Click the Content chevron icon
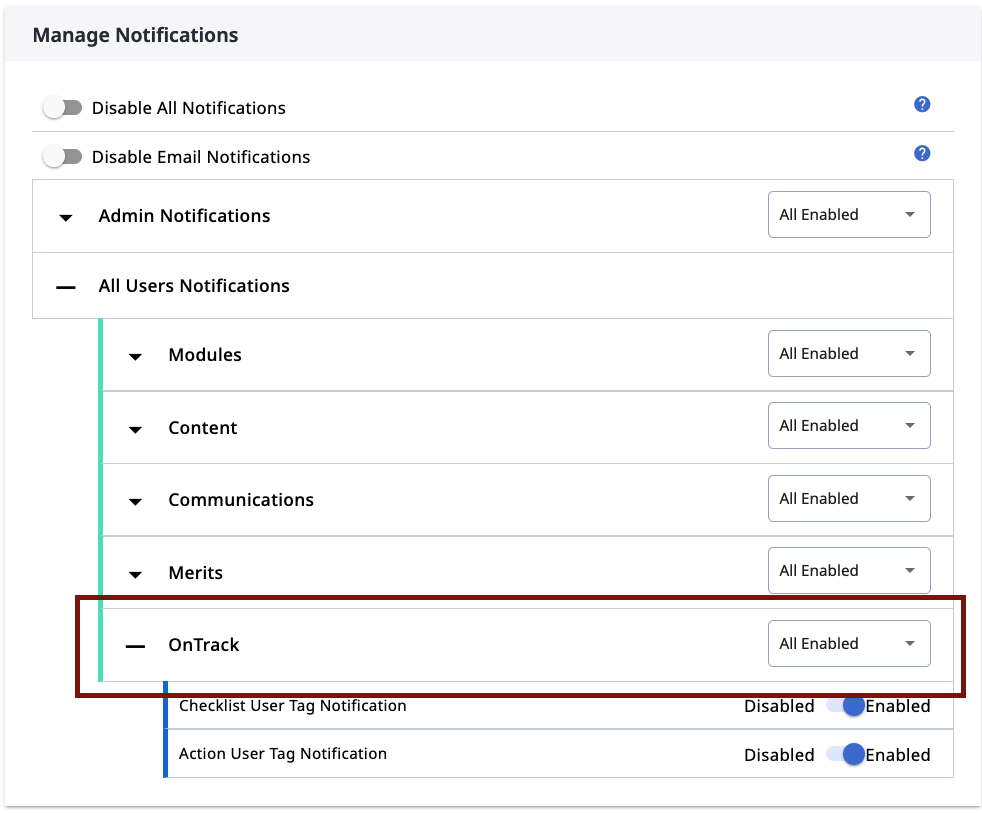982x813 pixels. click(x=135, y=429)
